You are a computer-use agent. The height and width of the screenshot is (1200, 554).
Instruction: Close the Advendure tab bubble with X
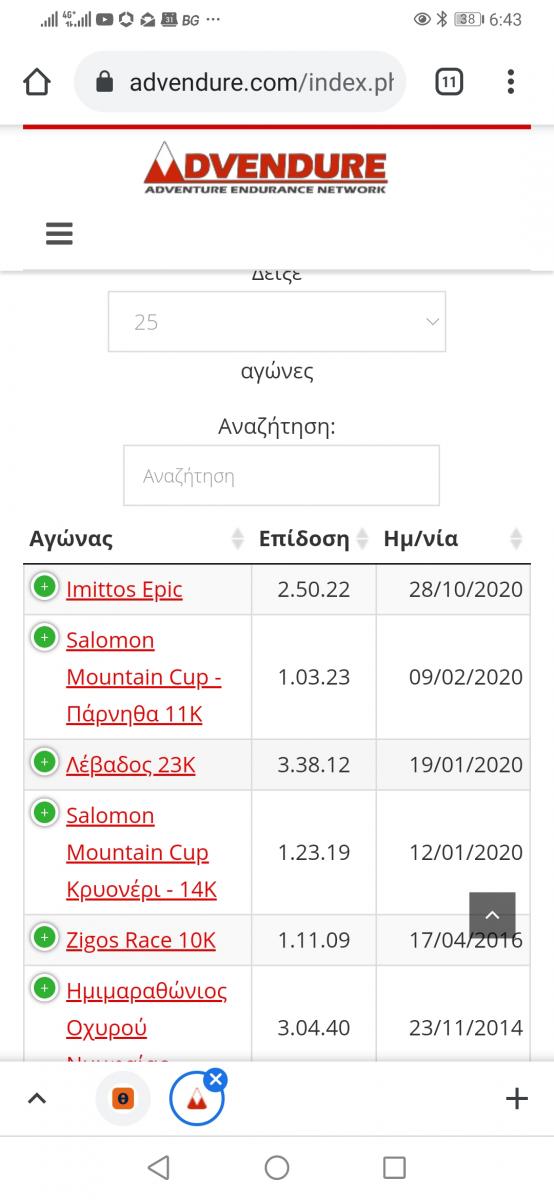point(216,1079)
